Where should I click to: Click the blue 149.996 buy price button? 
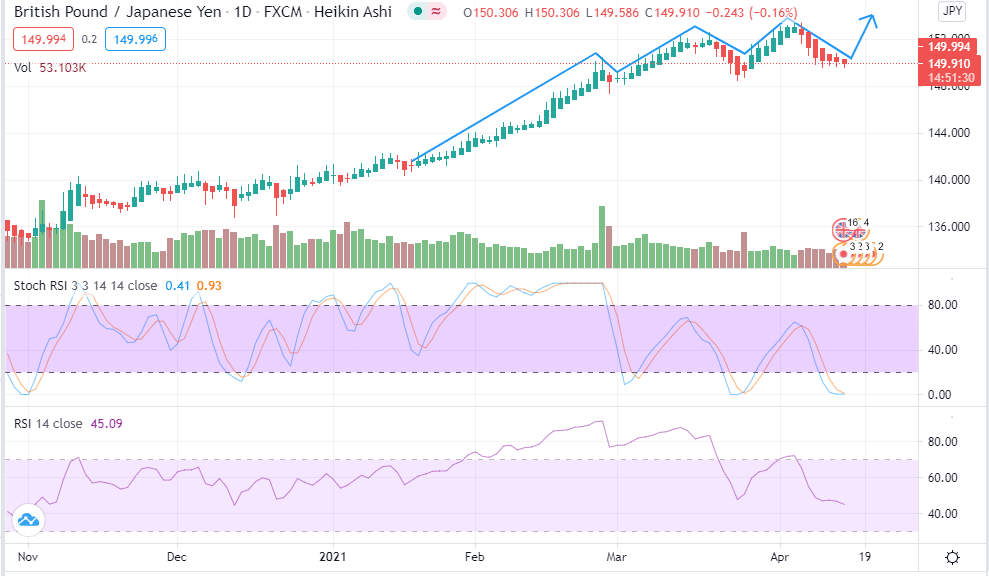tap(139, 40)
